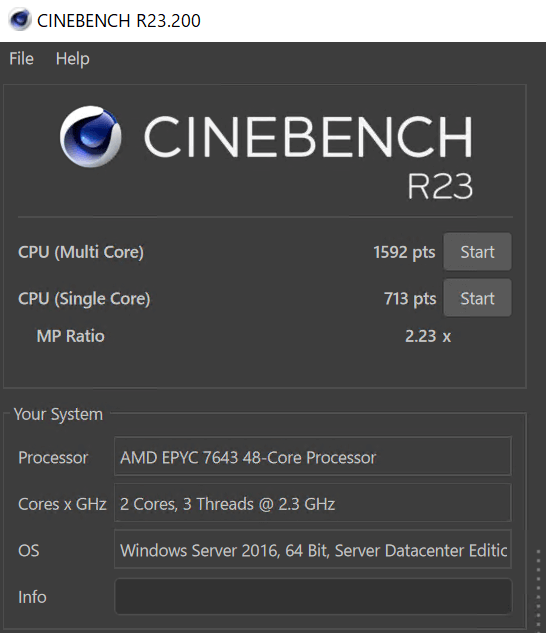
Task: Click the CPU (Single Core) label
Action: [x=84, y=299]
